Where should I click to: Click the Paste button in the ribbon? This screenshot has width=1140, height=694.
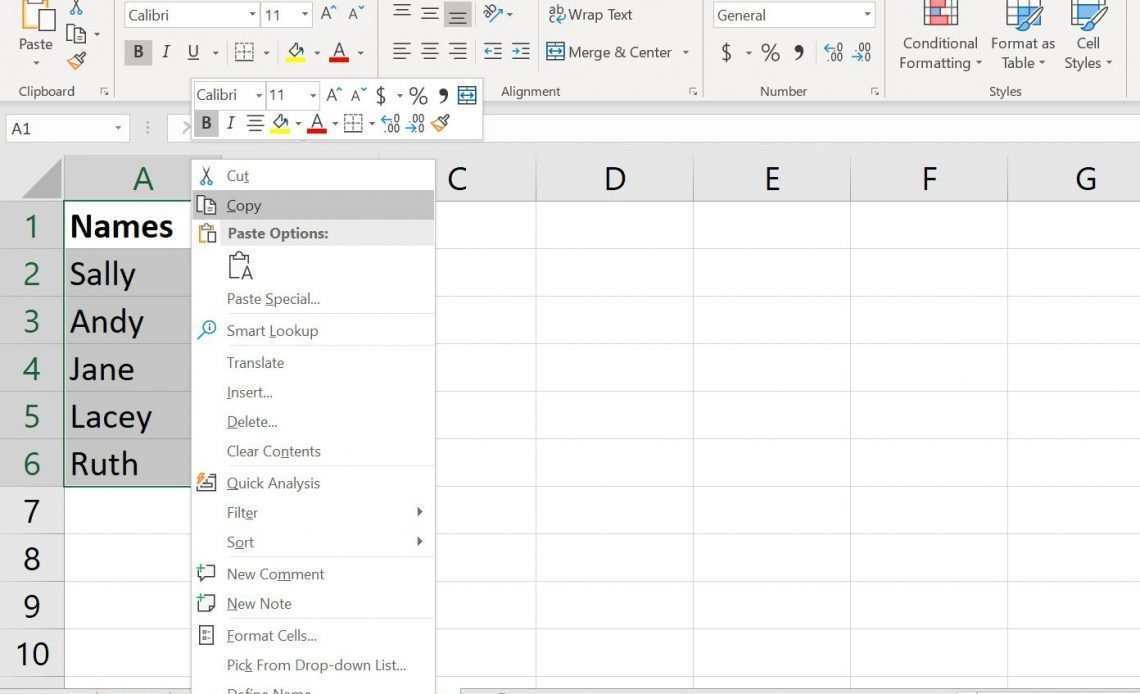click(35, 30)
